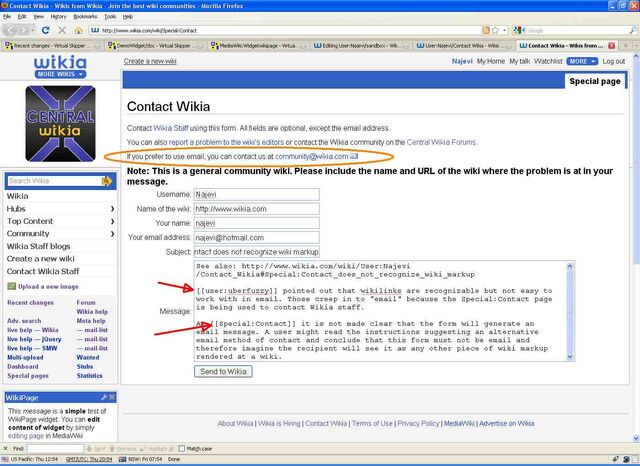Image resolution: width=640 pixels, height=466 pixels.
Task: Open the Edit menu
Action: pos(22,17)
